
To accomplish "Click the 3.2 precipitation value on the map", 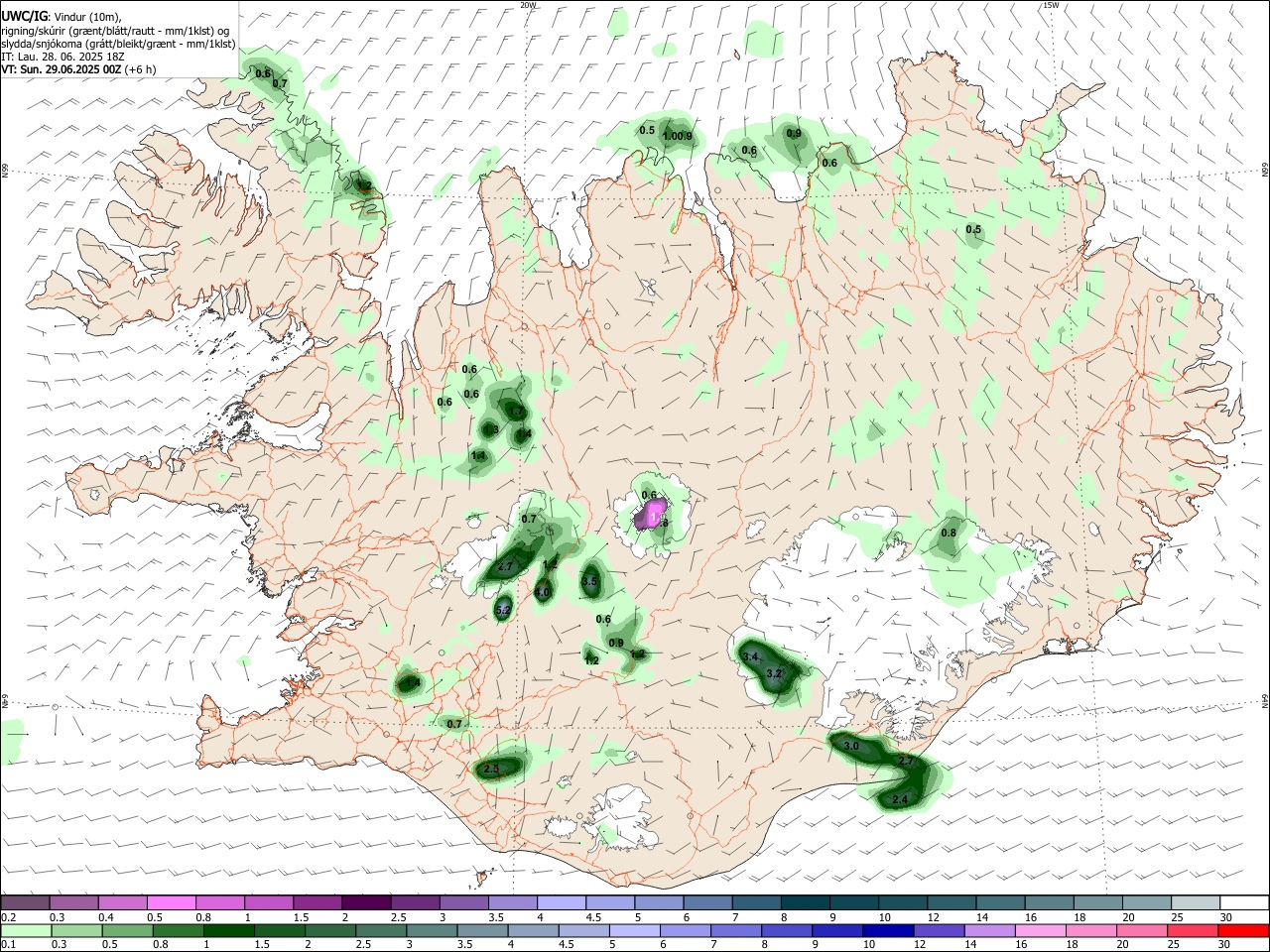I will [775, 673].
